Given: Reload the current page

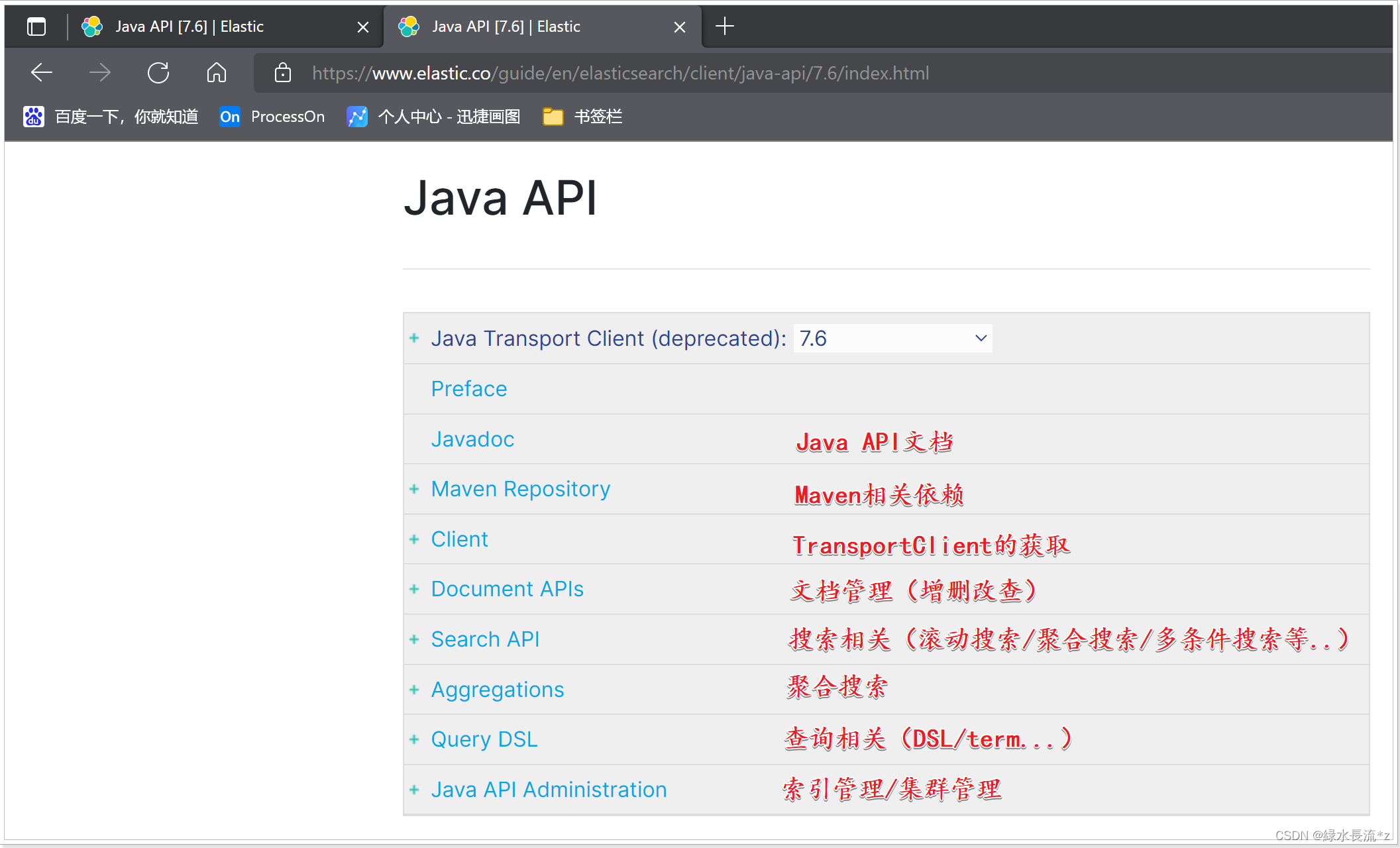Looking at the screenshot, I should click(x=158, y=72).
